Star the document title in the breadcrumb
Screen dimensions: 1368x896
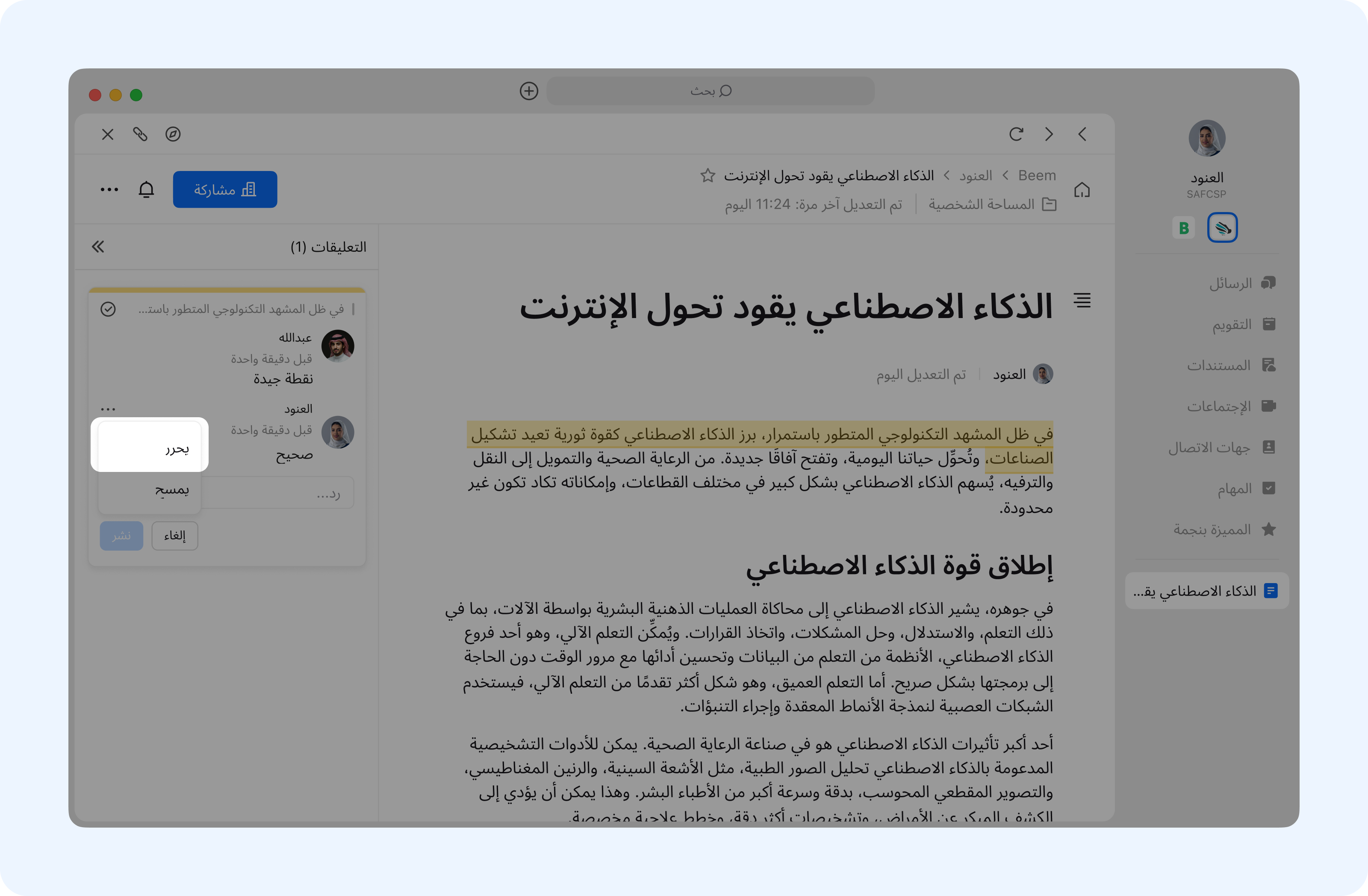pyautogui.click(x=708, y=175)
